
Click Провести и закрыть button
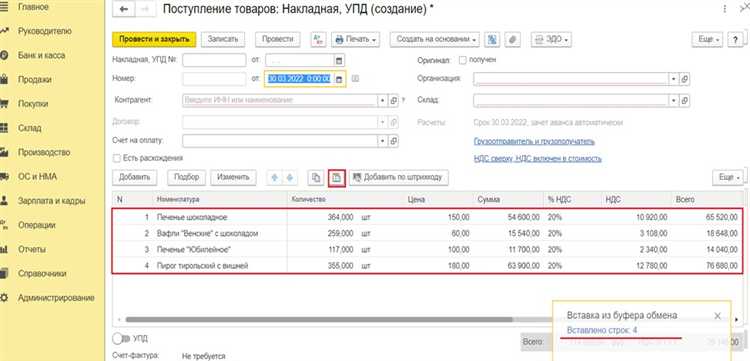coord(154,40)
